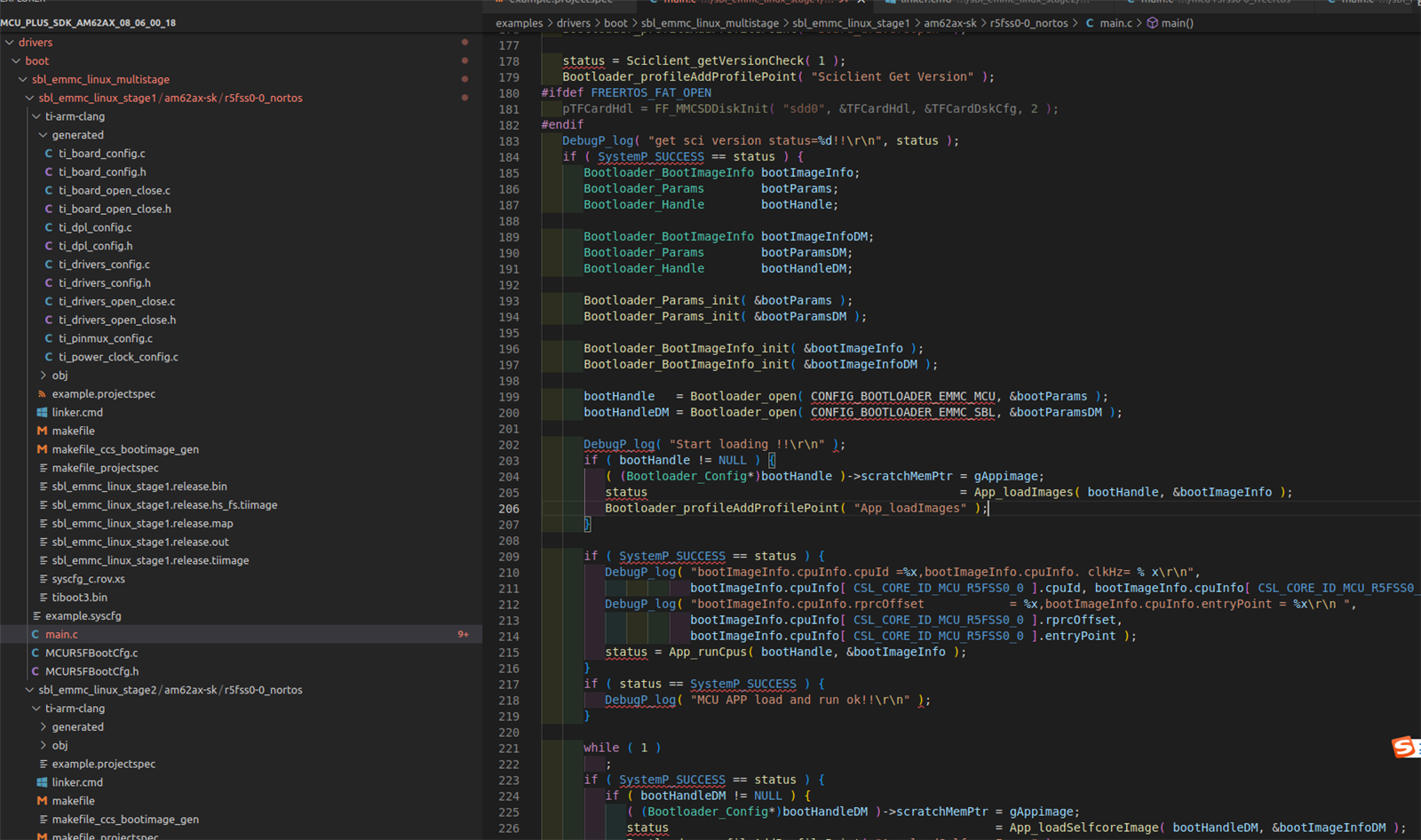The height and width of the screenshot is (840, 1421).
Task: Click the C icon of MCUR5FBootCfg.c
Action: coord(36,654)
